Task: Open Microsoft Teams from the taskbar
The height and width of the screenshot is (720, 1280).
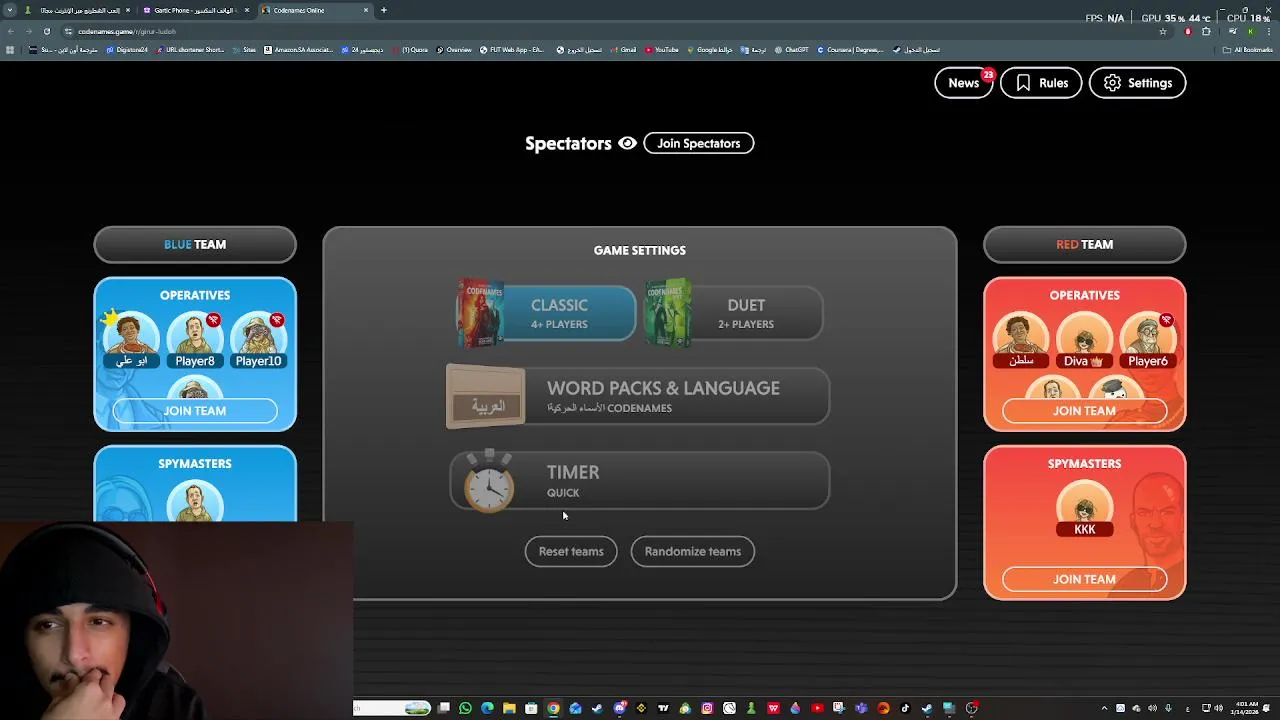Action: click(861, 708)
